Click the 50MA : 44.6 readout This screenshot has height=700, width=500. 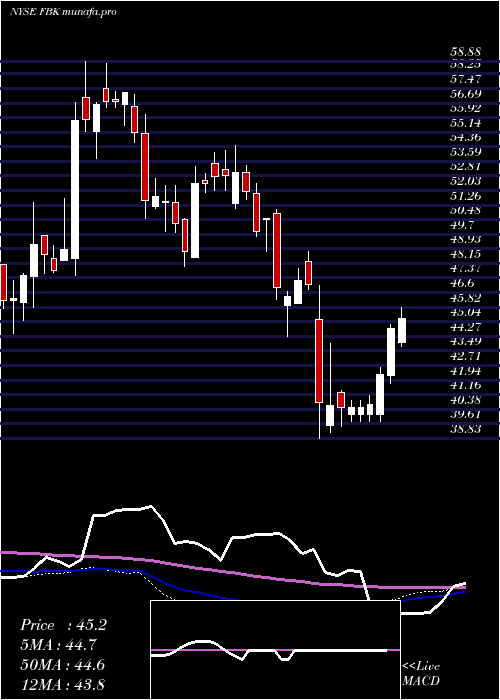tap(63, 665)
